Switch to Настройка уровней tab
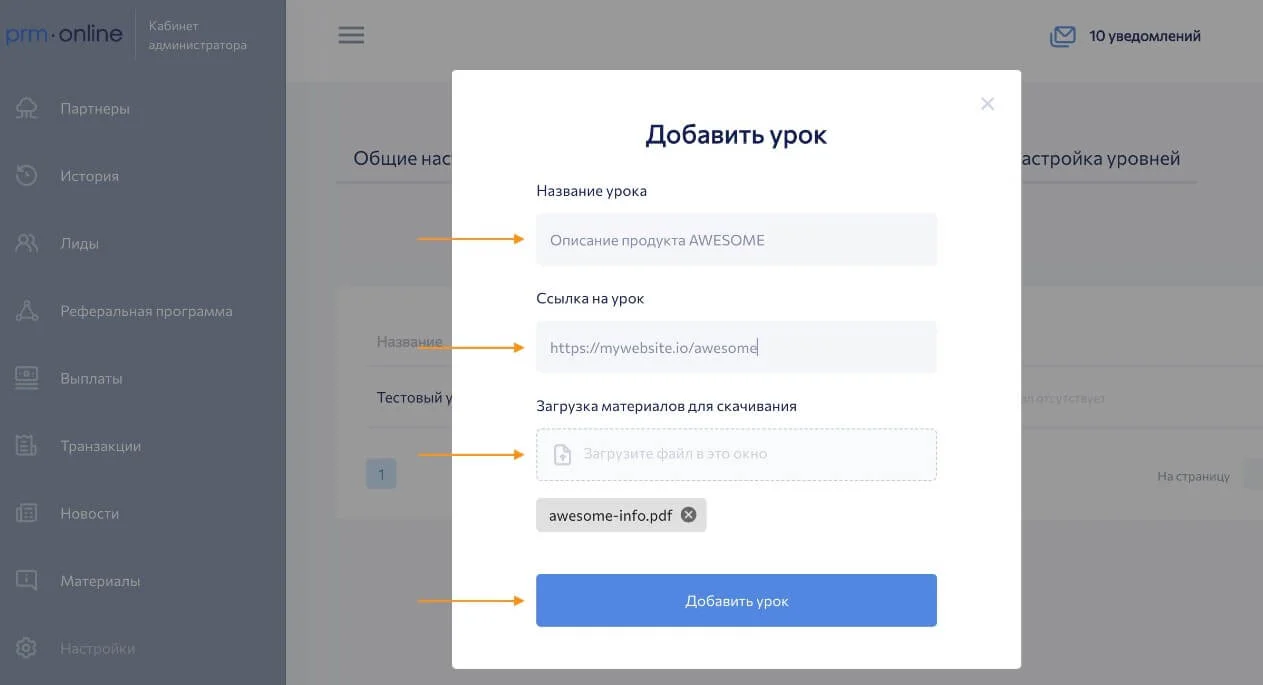 (x=1101, y=159)
